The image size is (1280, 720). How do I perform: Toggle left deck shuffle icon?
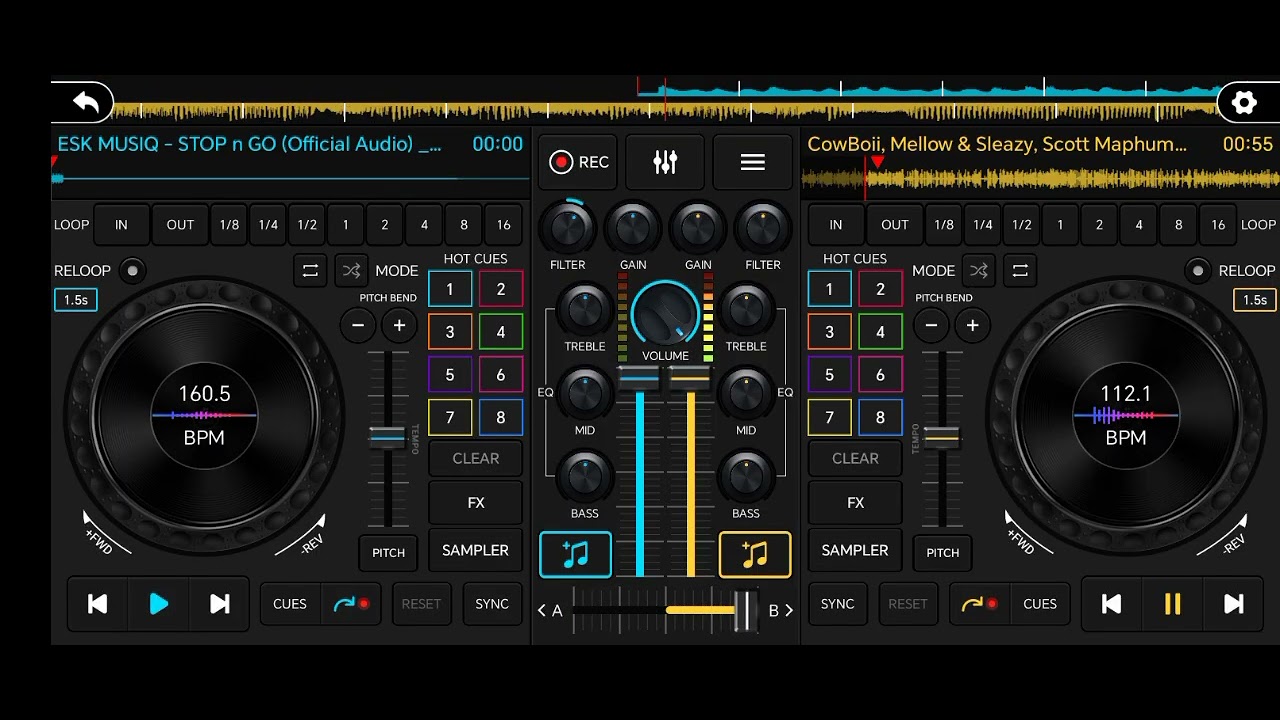(x=351, y=270)
